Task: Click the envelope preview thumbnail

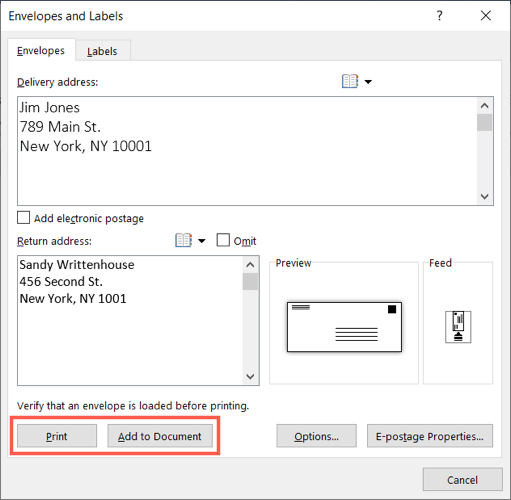Action: pos(344,327)
